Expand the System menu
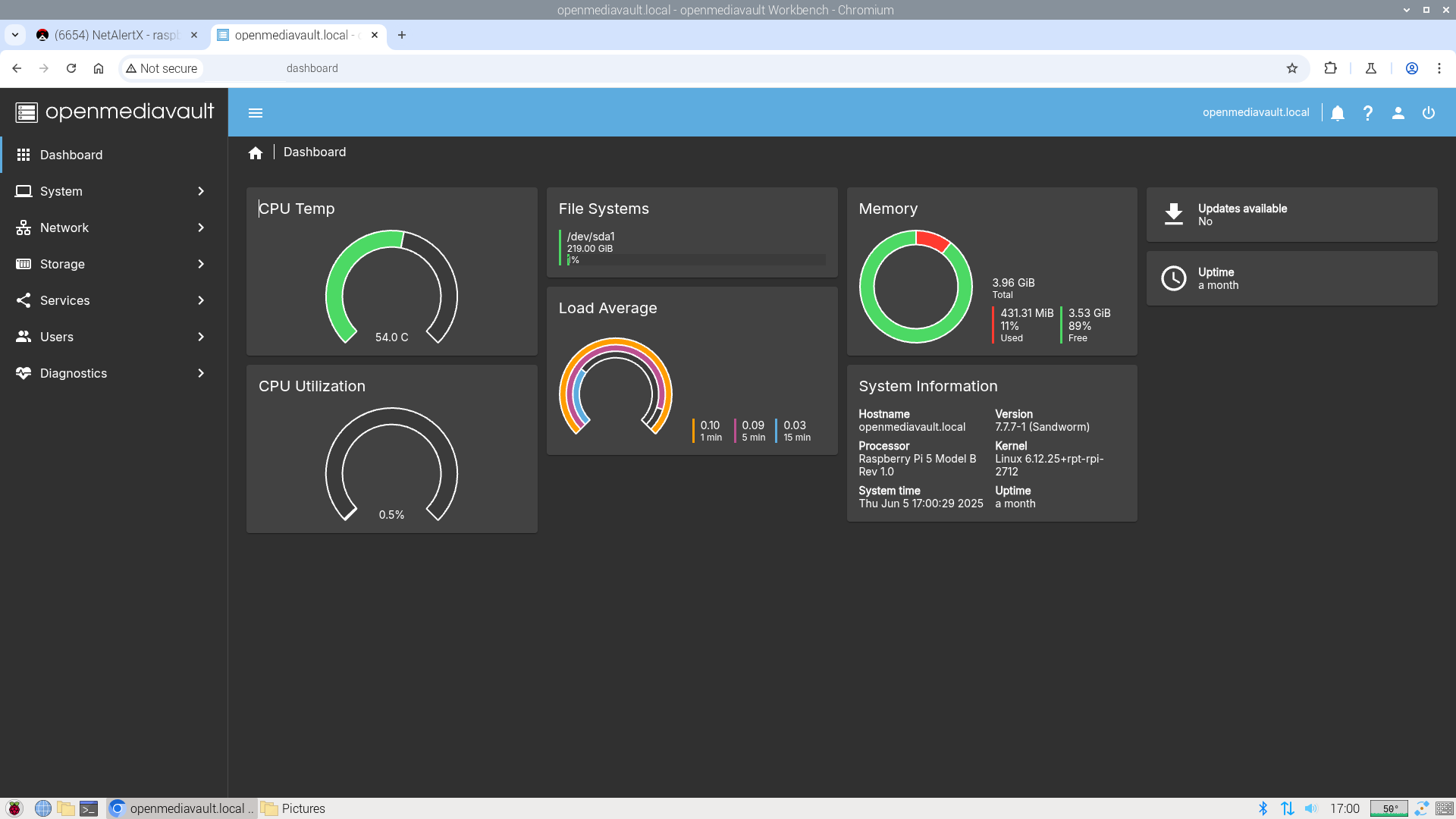 pos(114,191)
